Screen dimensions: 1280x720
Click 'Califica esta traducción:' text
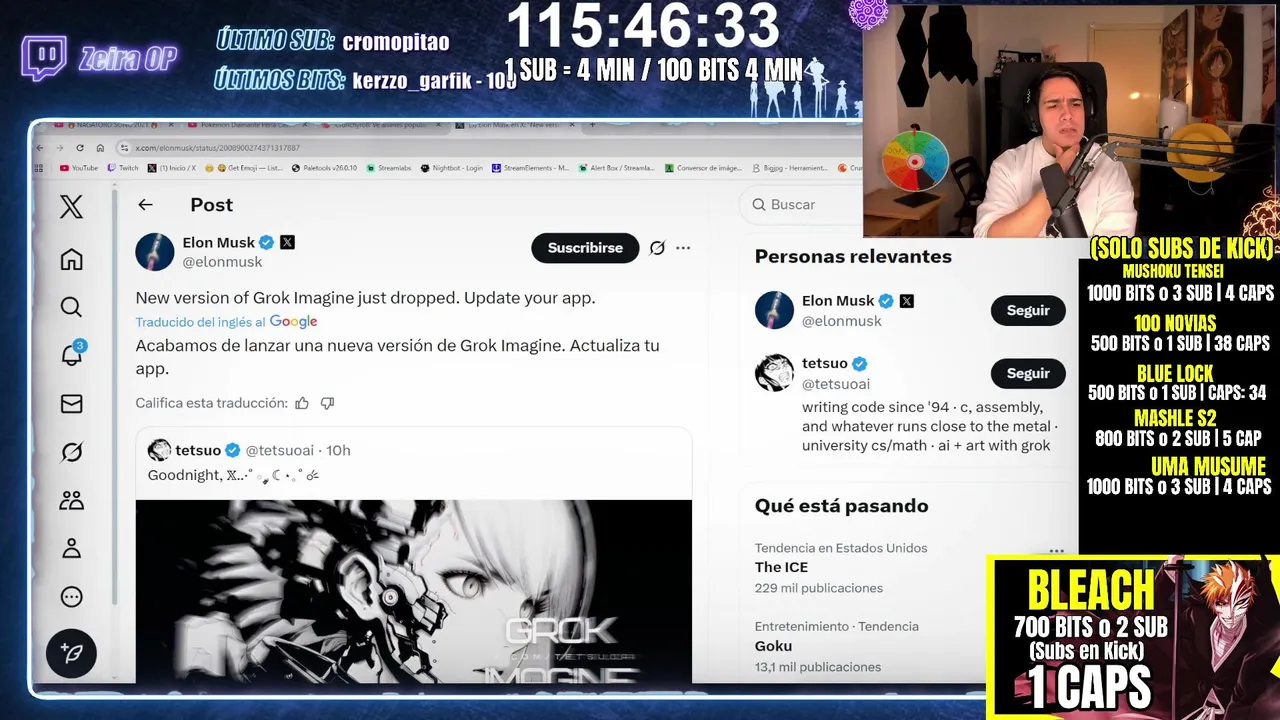click(211, 403)
